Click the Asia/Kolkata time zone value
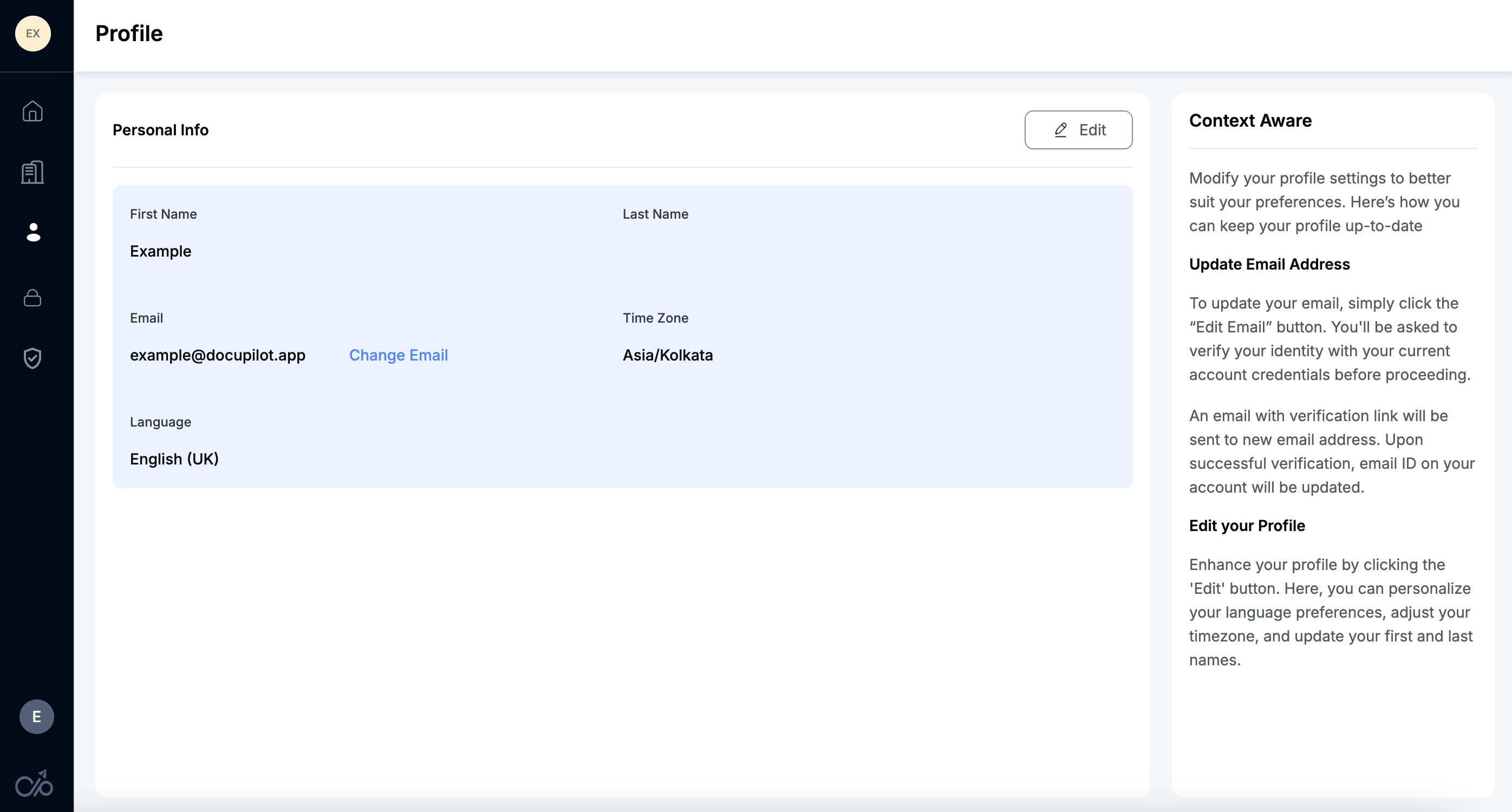 [667, 355]
